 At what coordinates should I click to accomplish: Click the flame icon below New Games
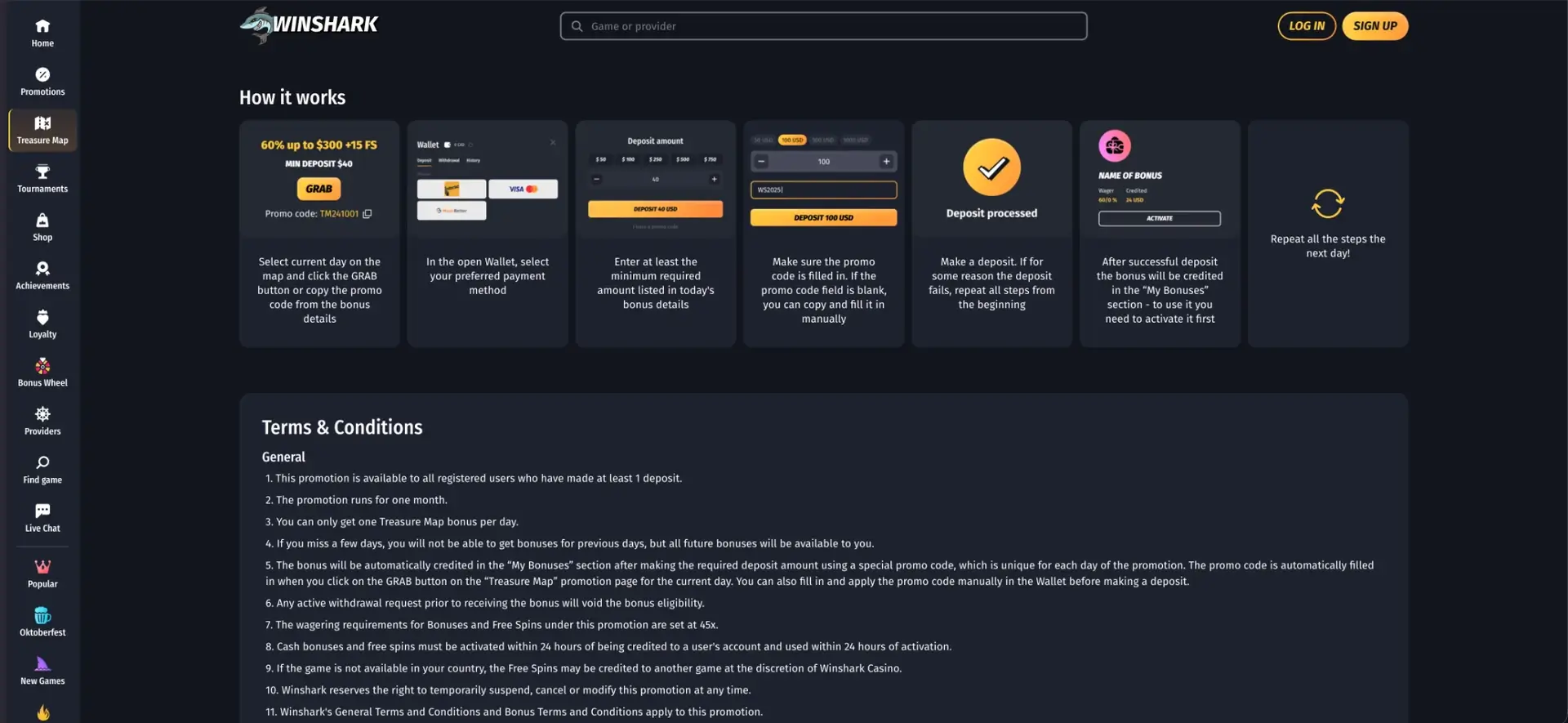42,712
